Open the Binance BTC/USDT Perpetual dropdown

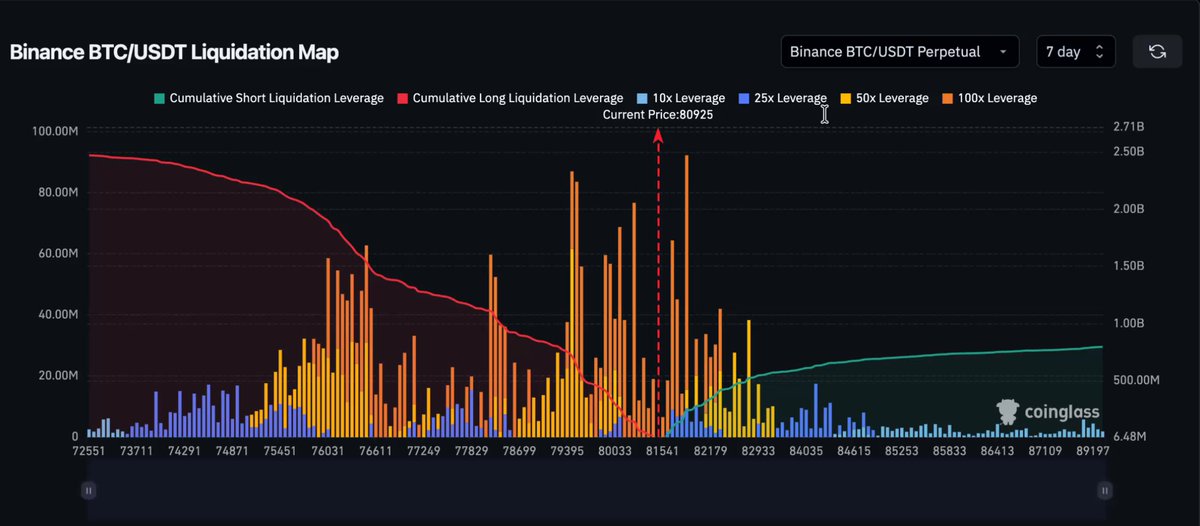click(899, 51)
